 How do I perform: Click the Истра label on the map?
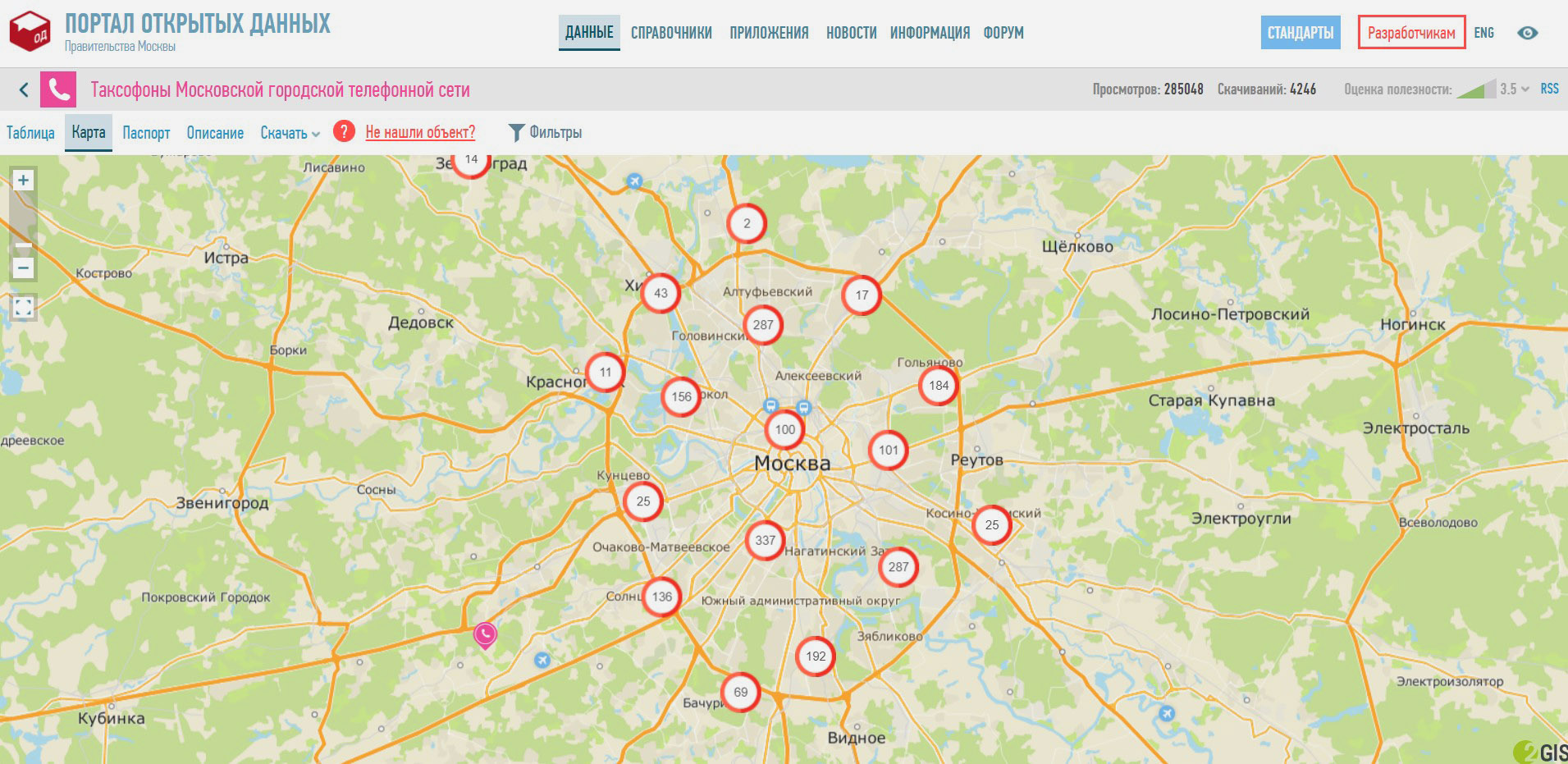(226, 258)
